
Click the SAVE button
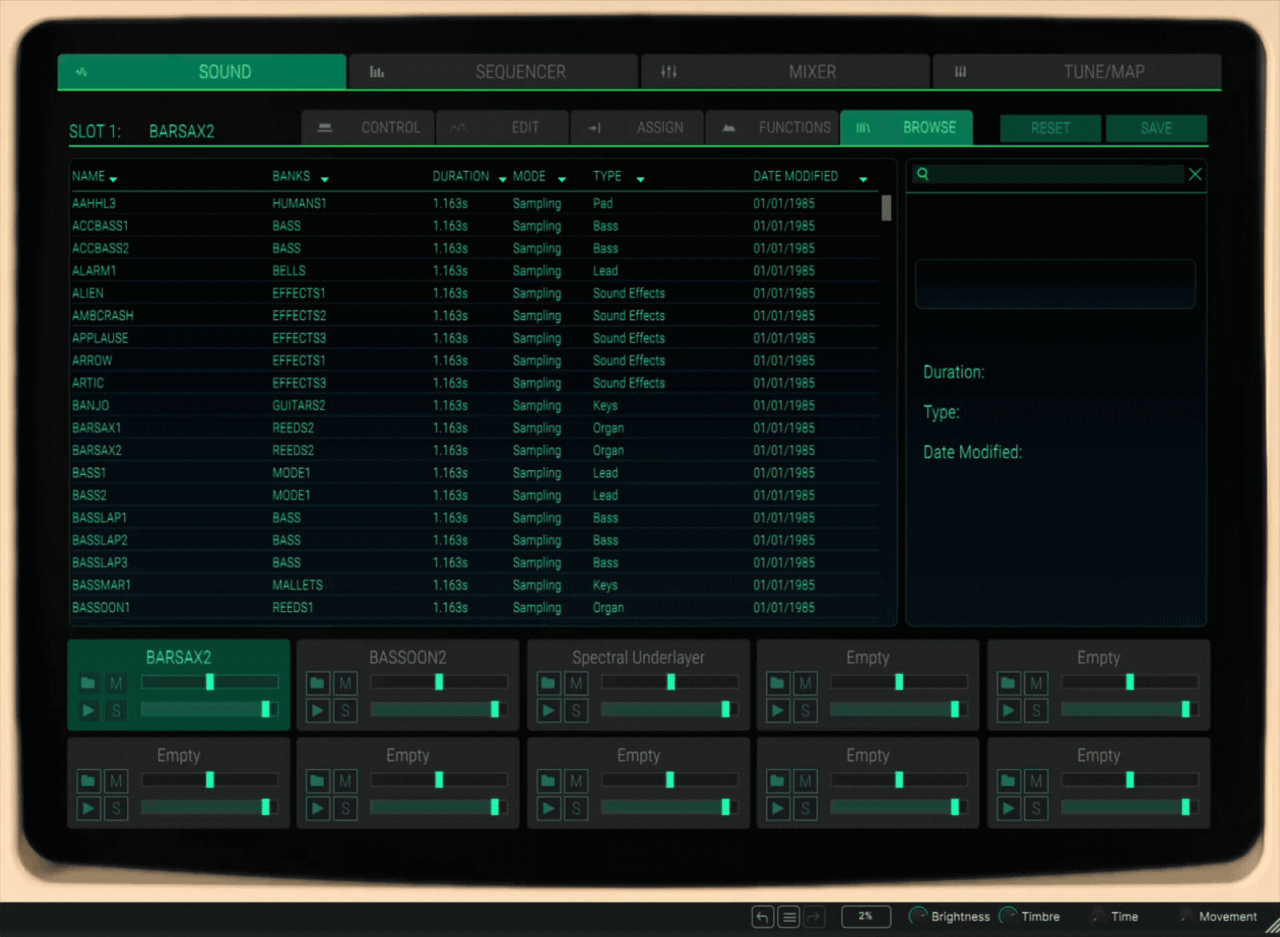[1157, 128]
